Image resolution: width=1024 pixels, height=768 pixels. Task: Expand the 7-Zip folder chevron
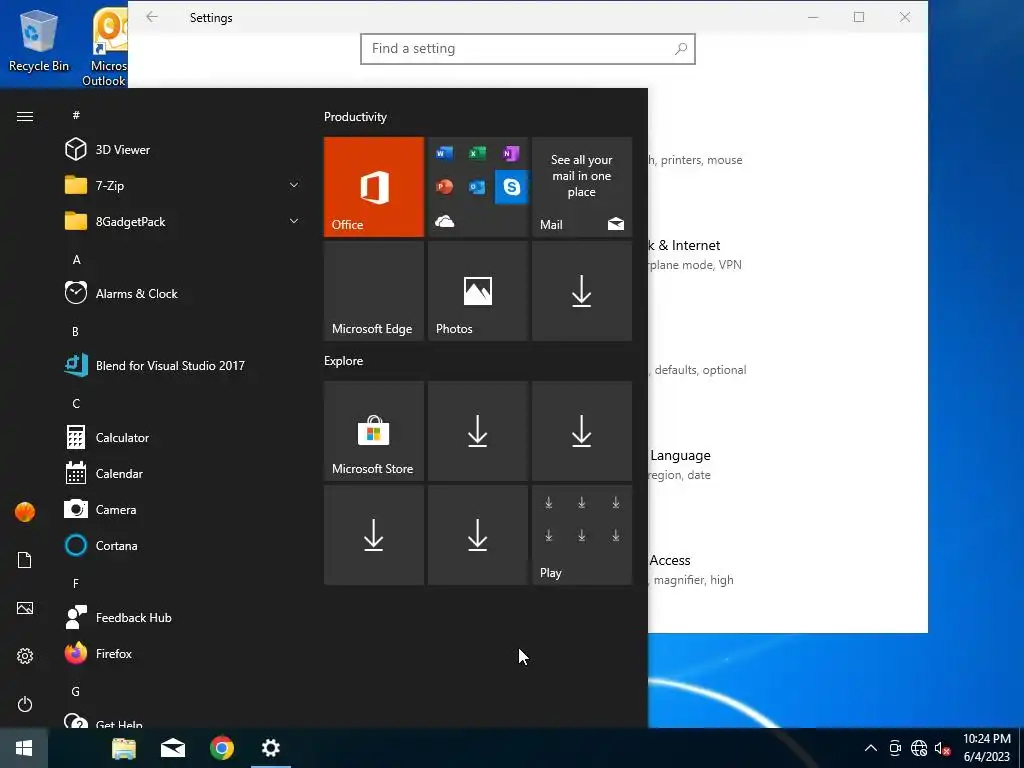[x=294, y=185]
